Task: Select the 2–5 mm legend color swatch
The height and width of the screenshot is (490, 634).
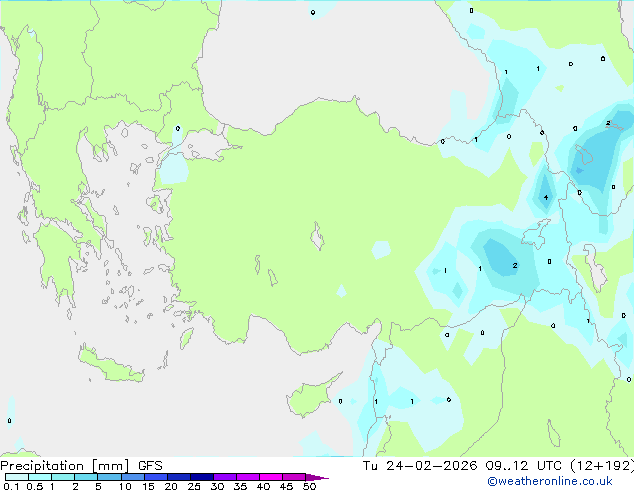Action: tap(86, 477)
